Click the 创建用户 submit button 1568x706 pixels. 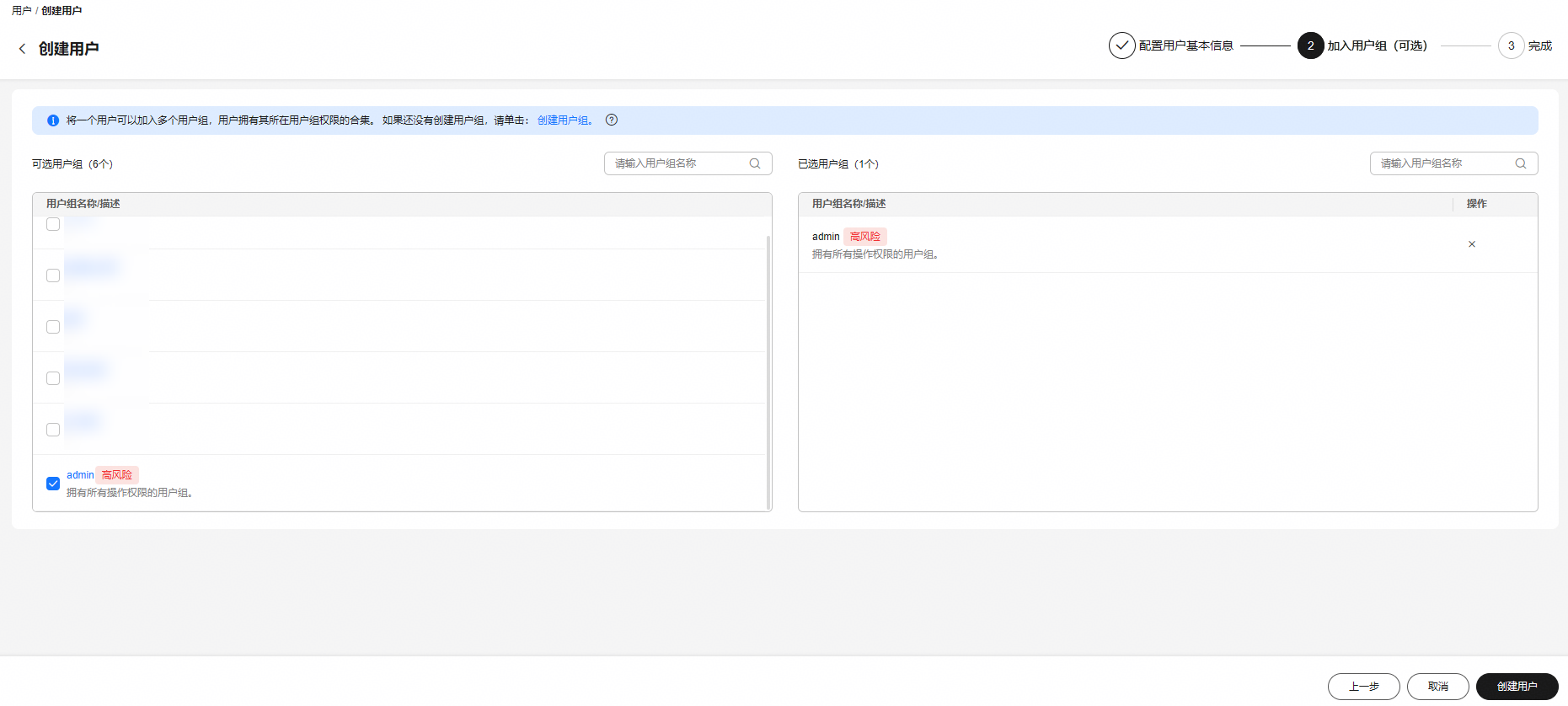tap(1517, 687)
